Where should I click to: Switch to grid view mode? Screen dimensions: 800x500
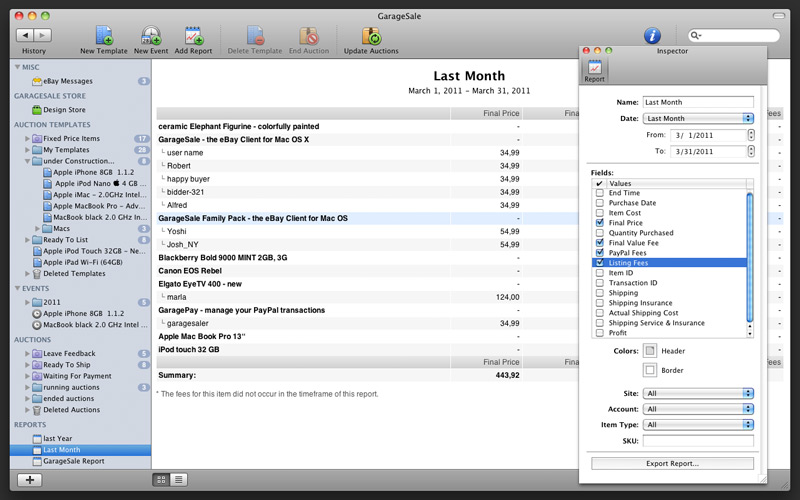(x=161, y=480)
